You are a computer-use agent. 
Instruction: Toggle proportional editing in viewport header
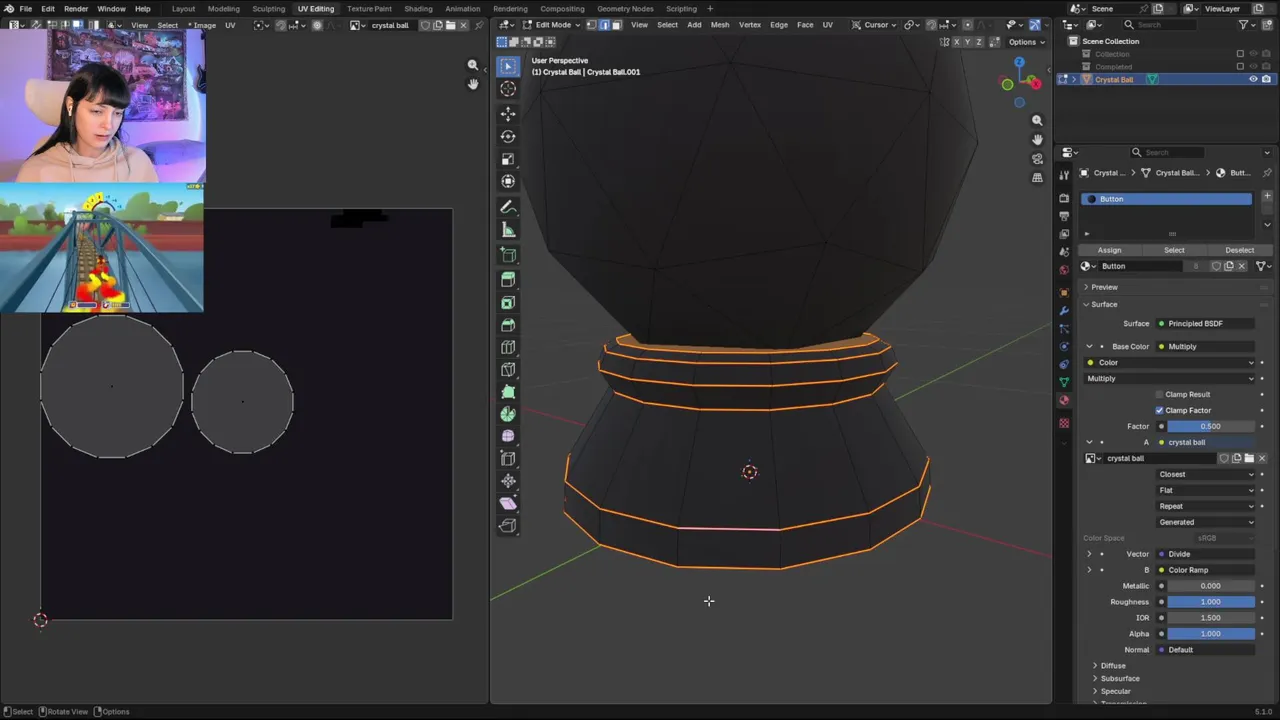point(966,25)
